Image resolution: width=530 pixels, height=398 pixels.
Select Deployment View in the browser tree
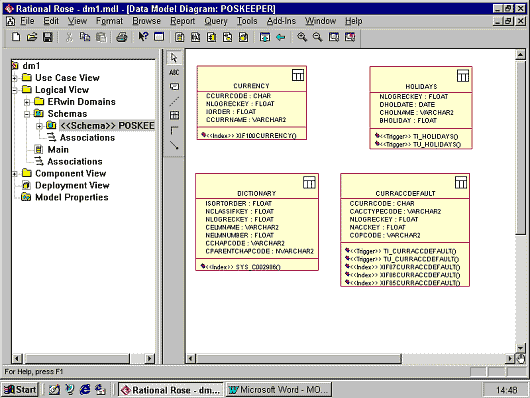pyautogui.click(x=72, y=185)
